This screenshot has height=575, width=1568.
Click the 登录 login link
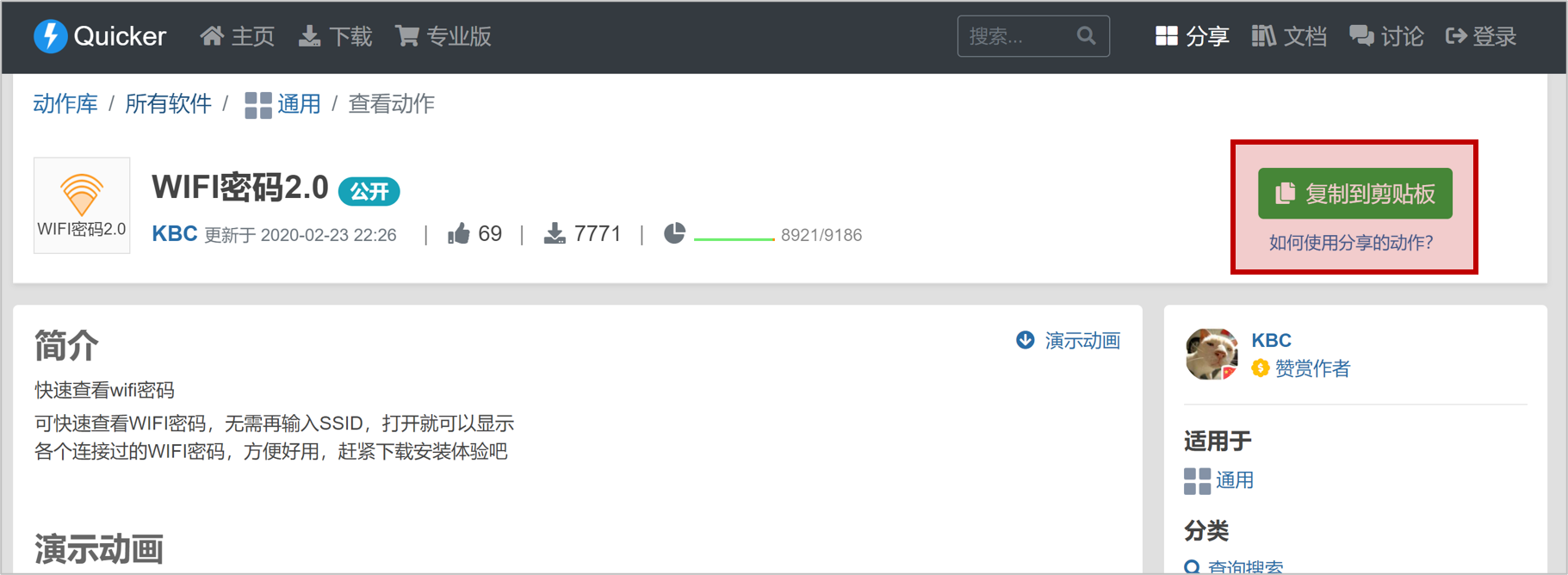[x=1481, y=36]
